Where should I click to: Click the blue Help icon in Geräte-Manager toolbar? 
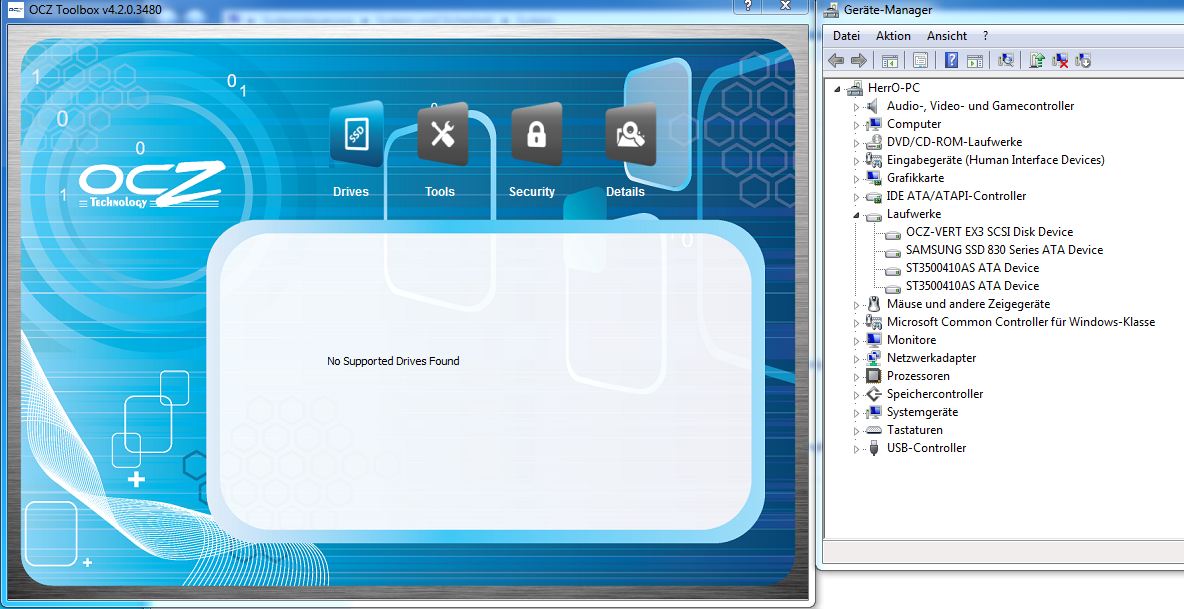[951, 60]
